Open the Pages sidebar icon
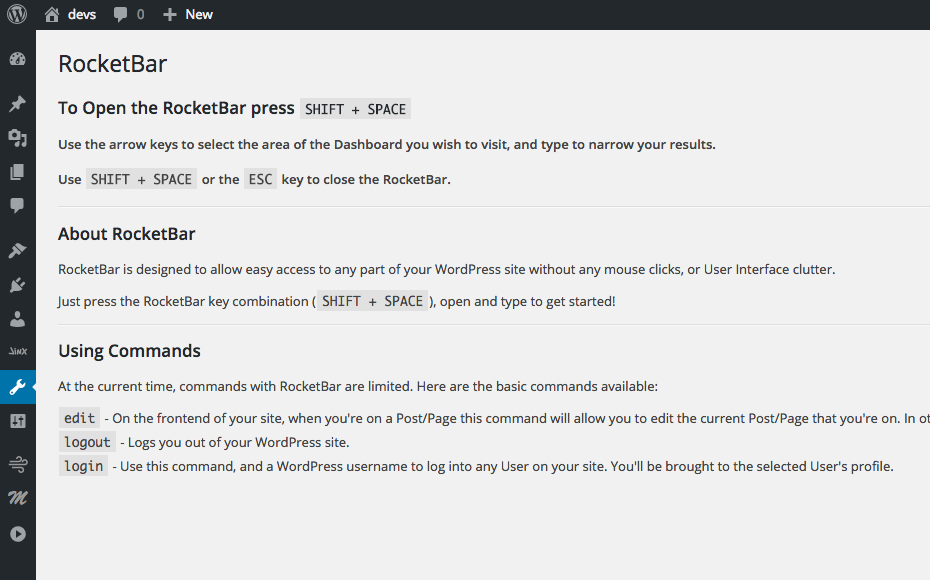Screen dimensions: 930x580 pyautogui.click(x=18, y=172)
